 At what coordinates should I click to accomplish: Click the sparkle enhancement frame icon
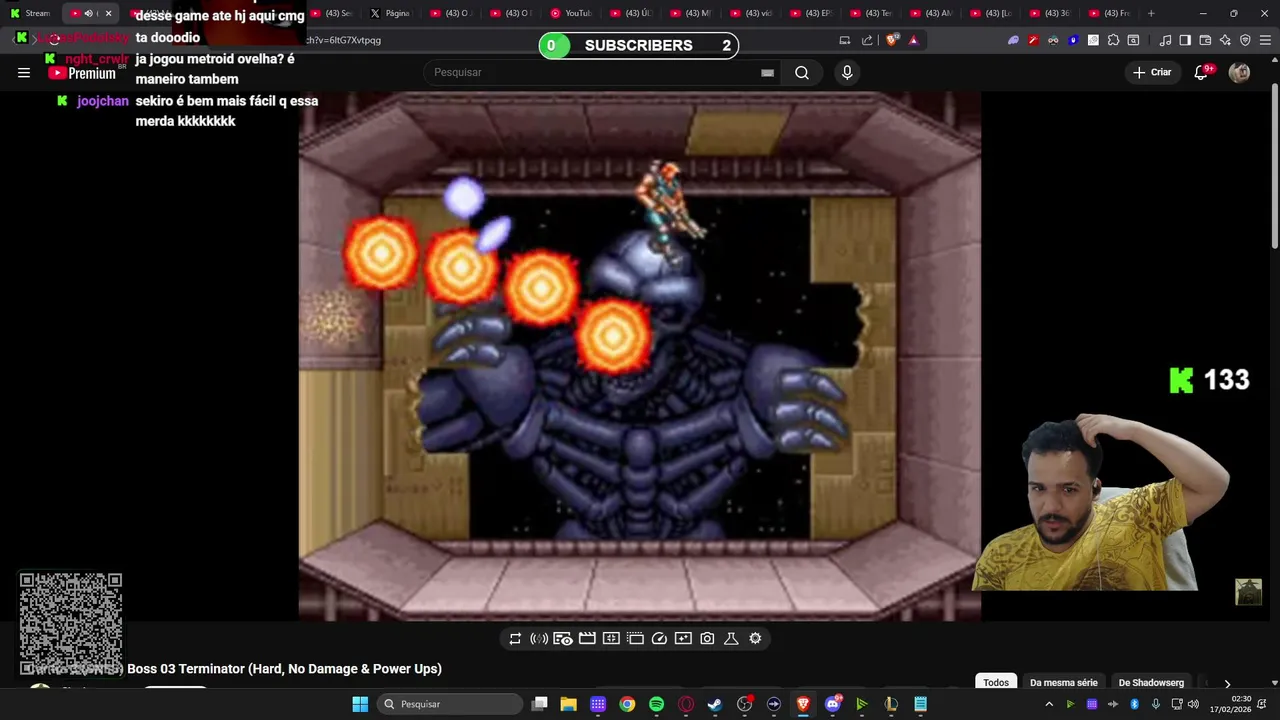pos(683,639)
